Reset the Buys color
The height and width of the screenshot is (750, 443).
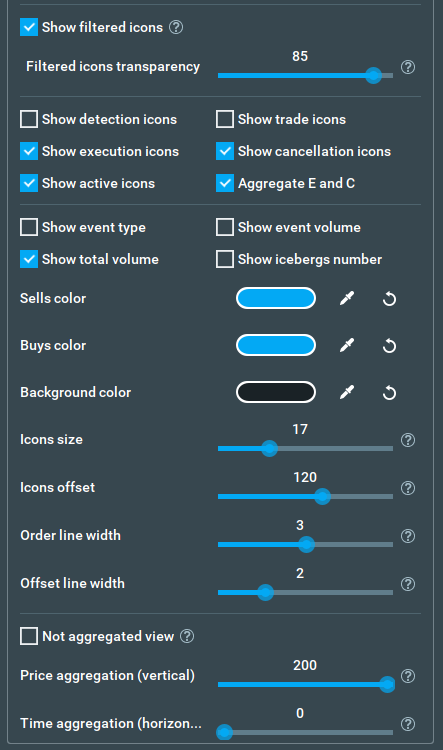389,346
